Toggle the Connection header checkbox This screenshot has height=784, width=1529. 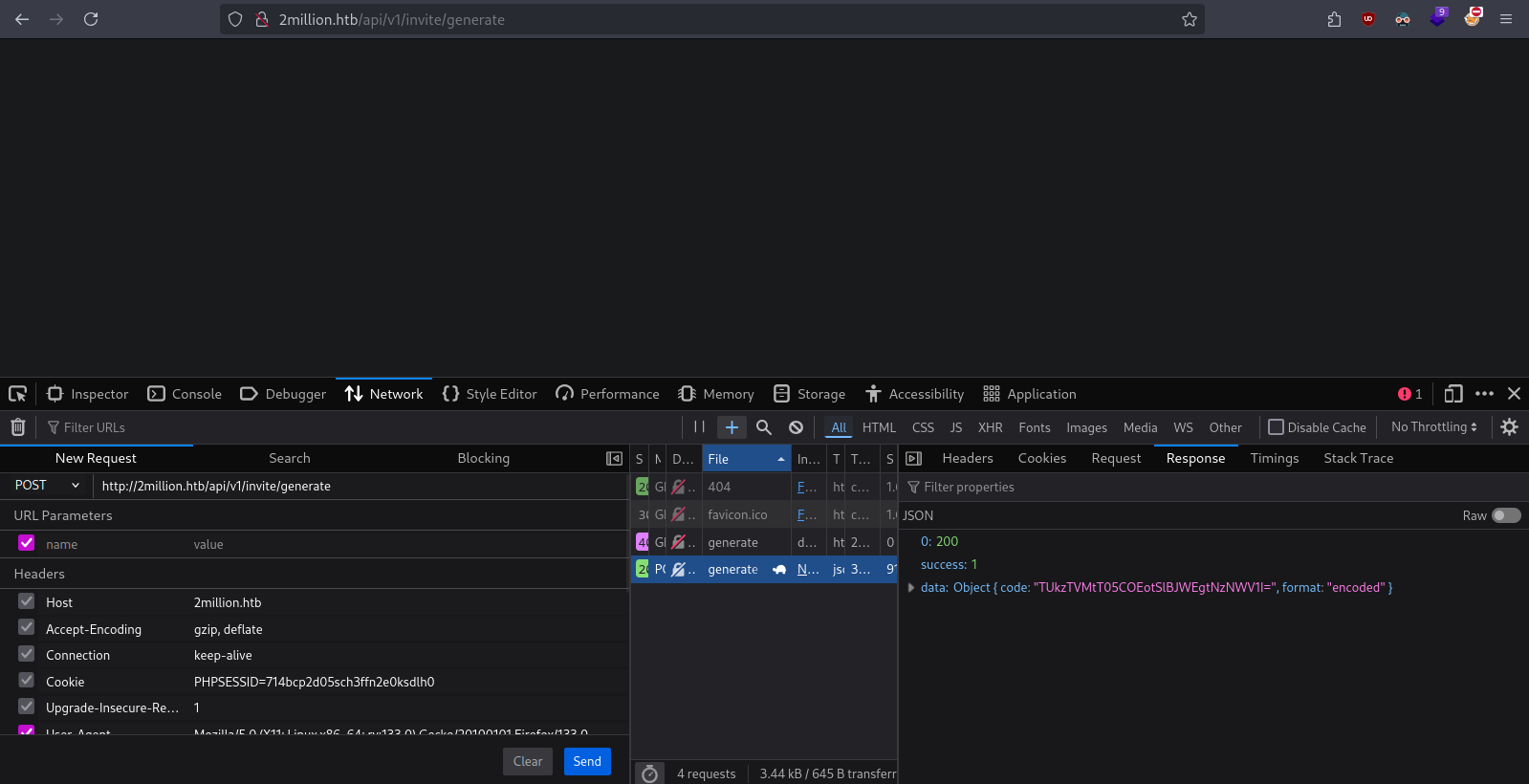coord(27,654)
